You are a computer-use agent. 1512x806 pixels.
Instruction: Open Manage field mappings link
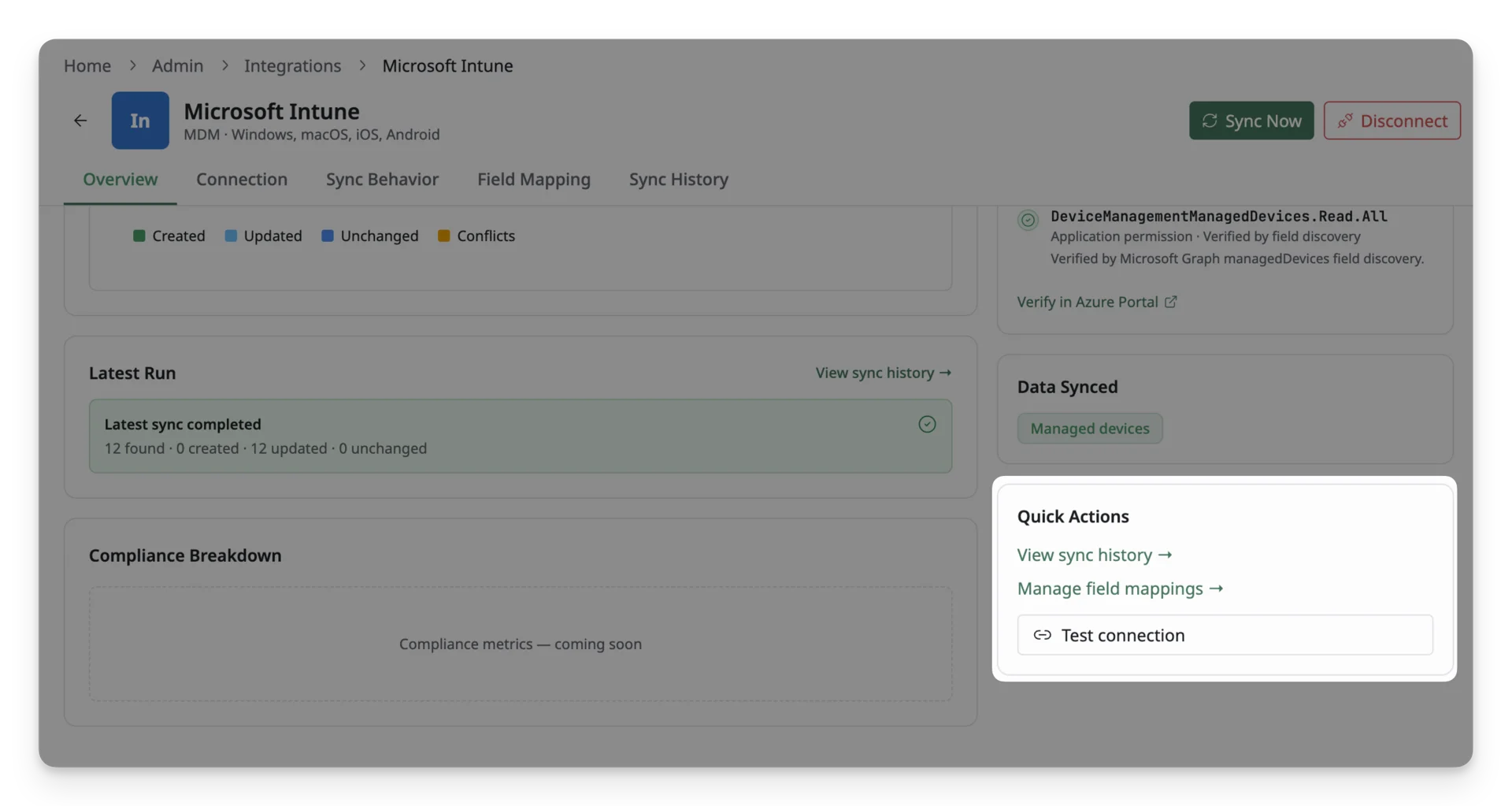pos(1120,589)
